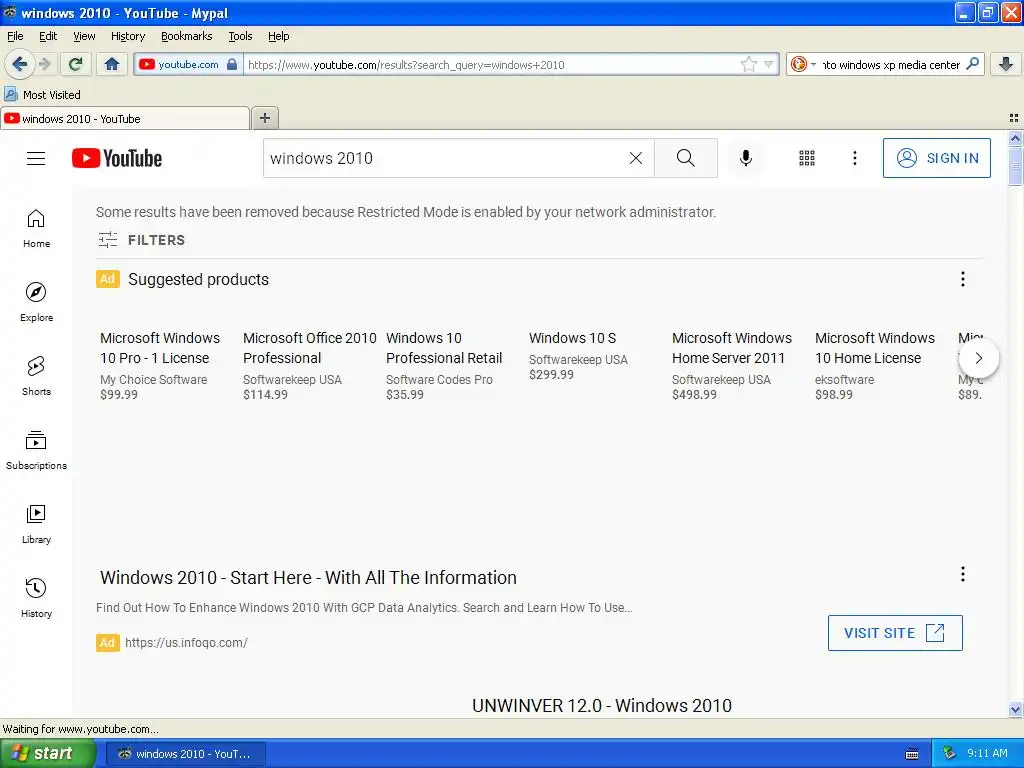
Task: Open the browser home page icon
Action: tap(112, 64)
